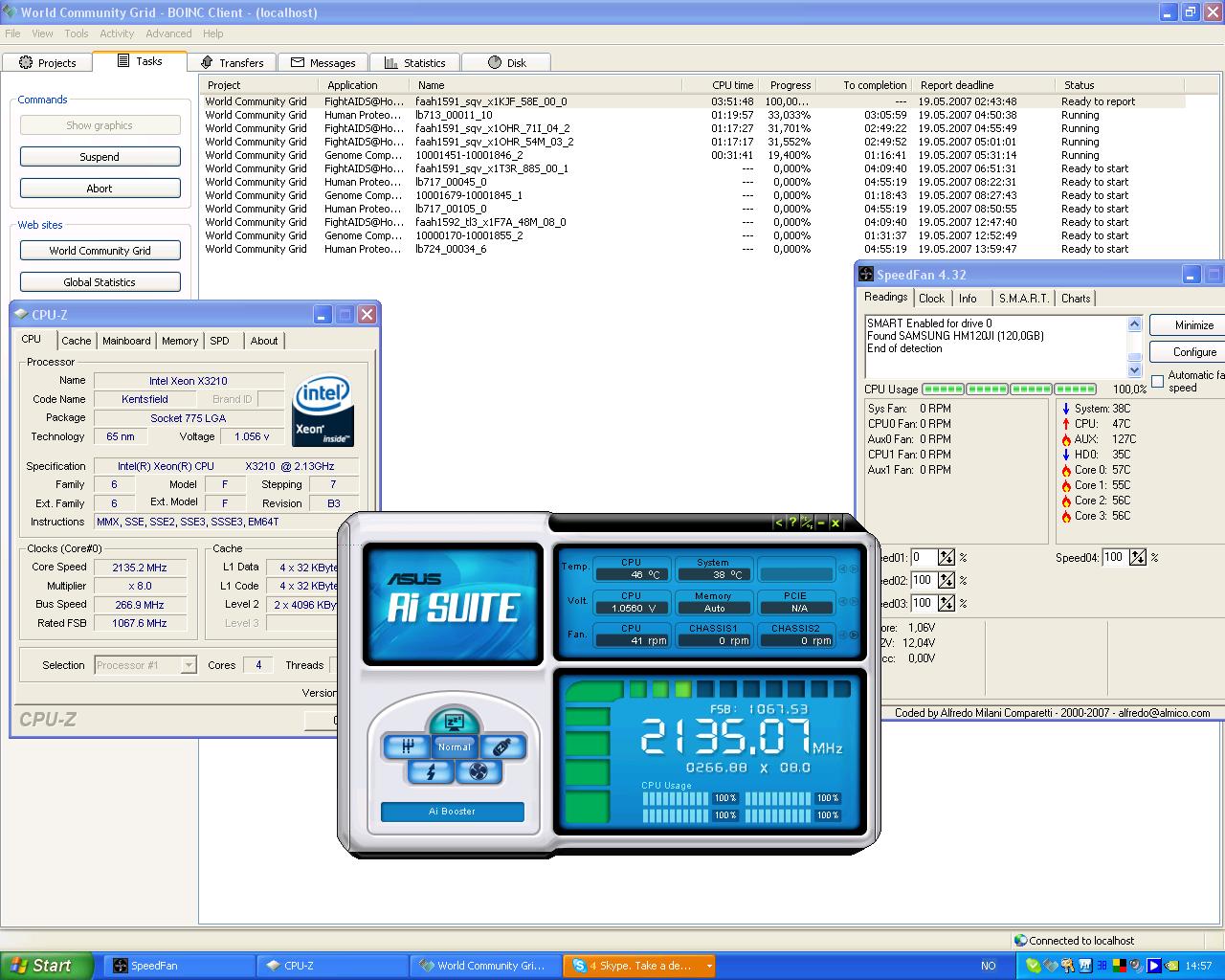Open the File menu in BOINC

pyautogui.click(x=12, y=33)
